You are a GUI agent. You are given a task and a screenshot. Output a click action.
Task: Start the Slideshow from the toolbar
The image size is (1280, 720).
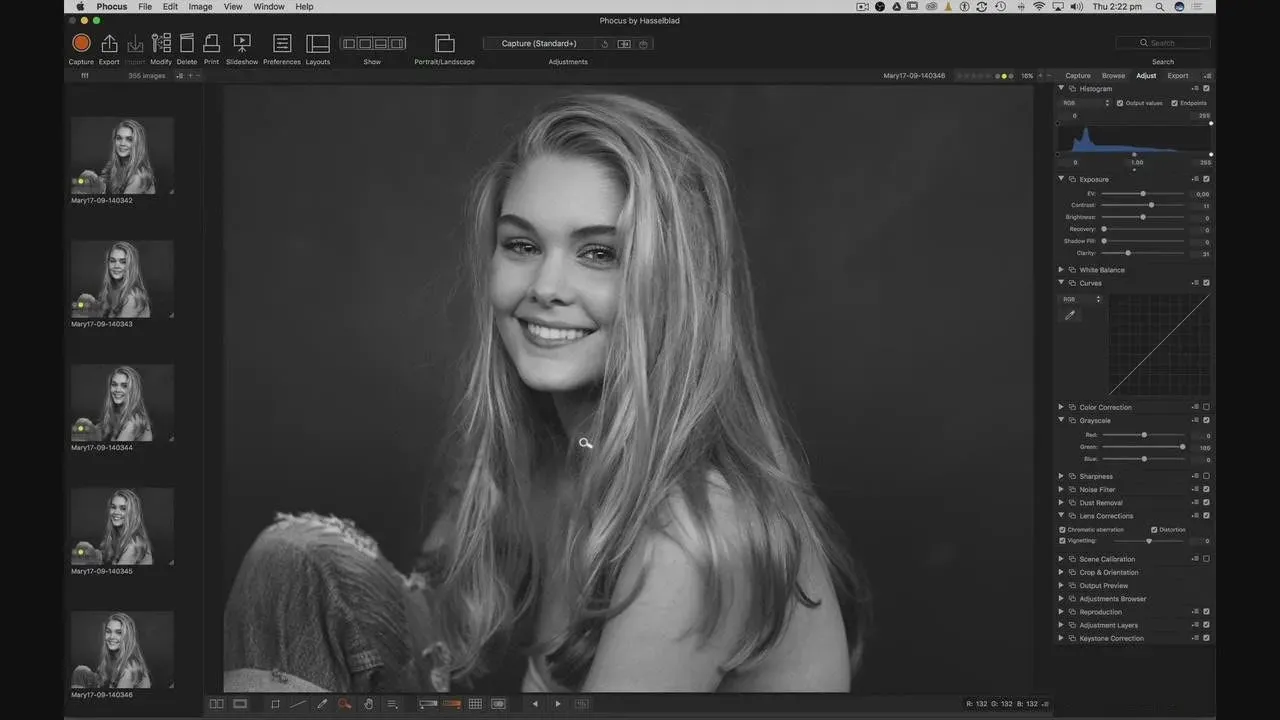coord(242,43)
